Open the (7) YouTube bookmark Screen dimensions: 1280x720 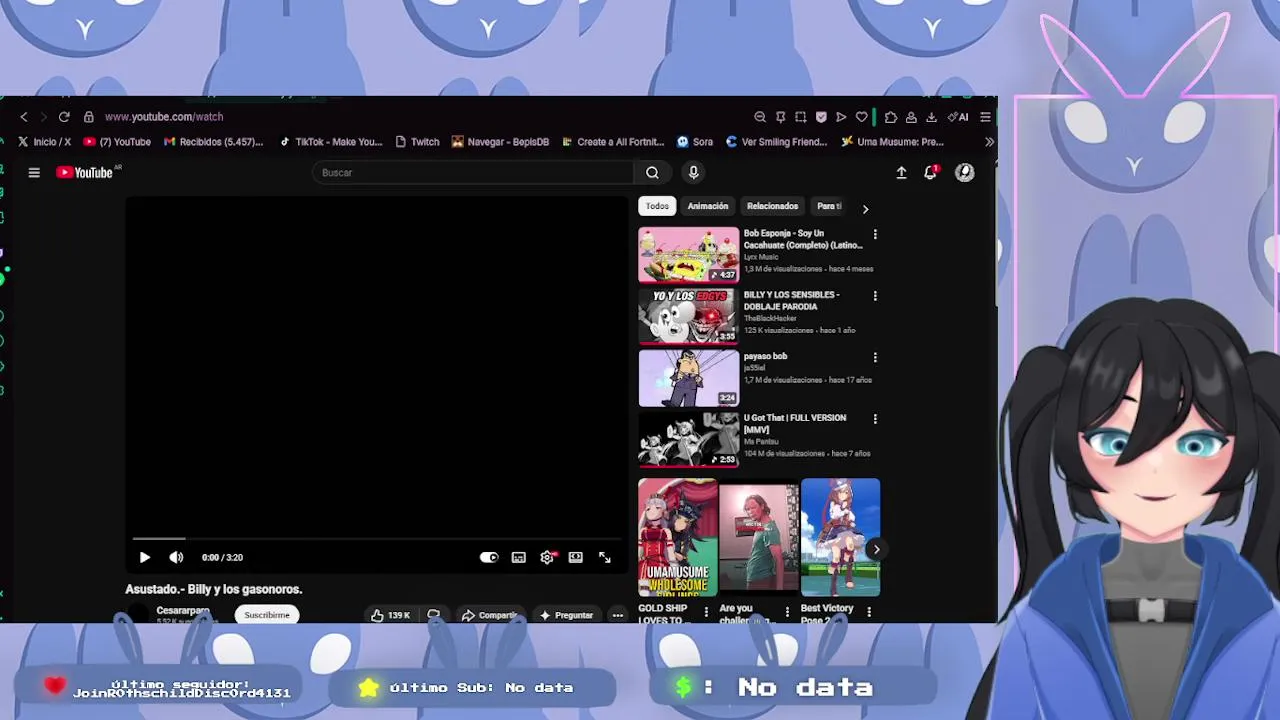(117, 142)
